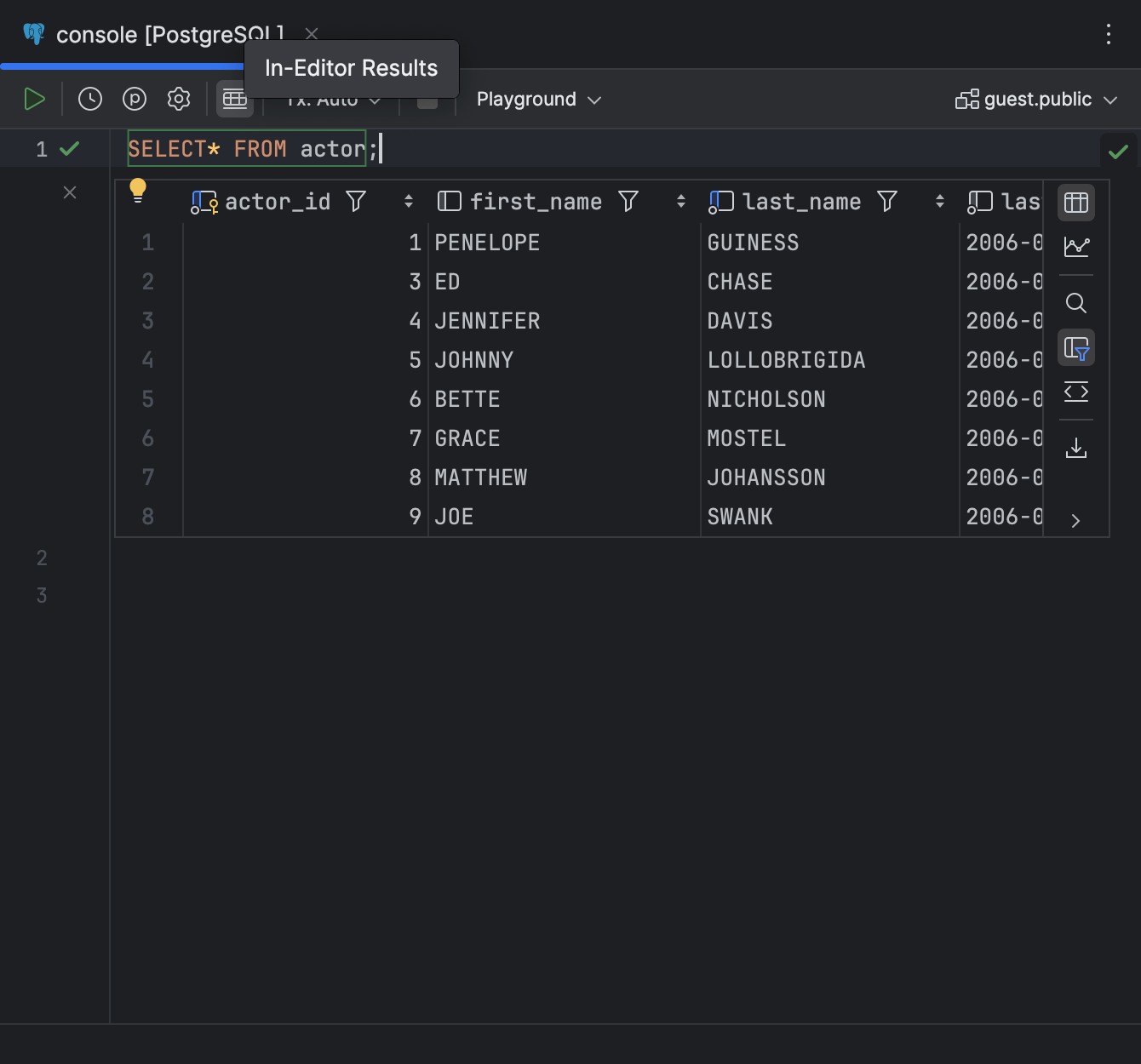Open the kebab menu at top right
Image resolution: width=1141 pixels, height=1064 pixels.
click(x=1108, y=34)
